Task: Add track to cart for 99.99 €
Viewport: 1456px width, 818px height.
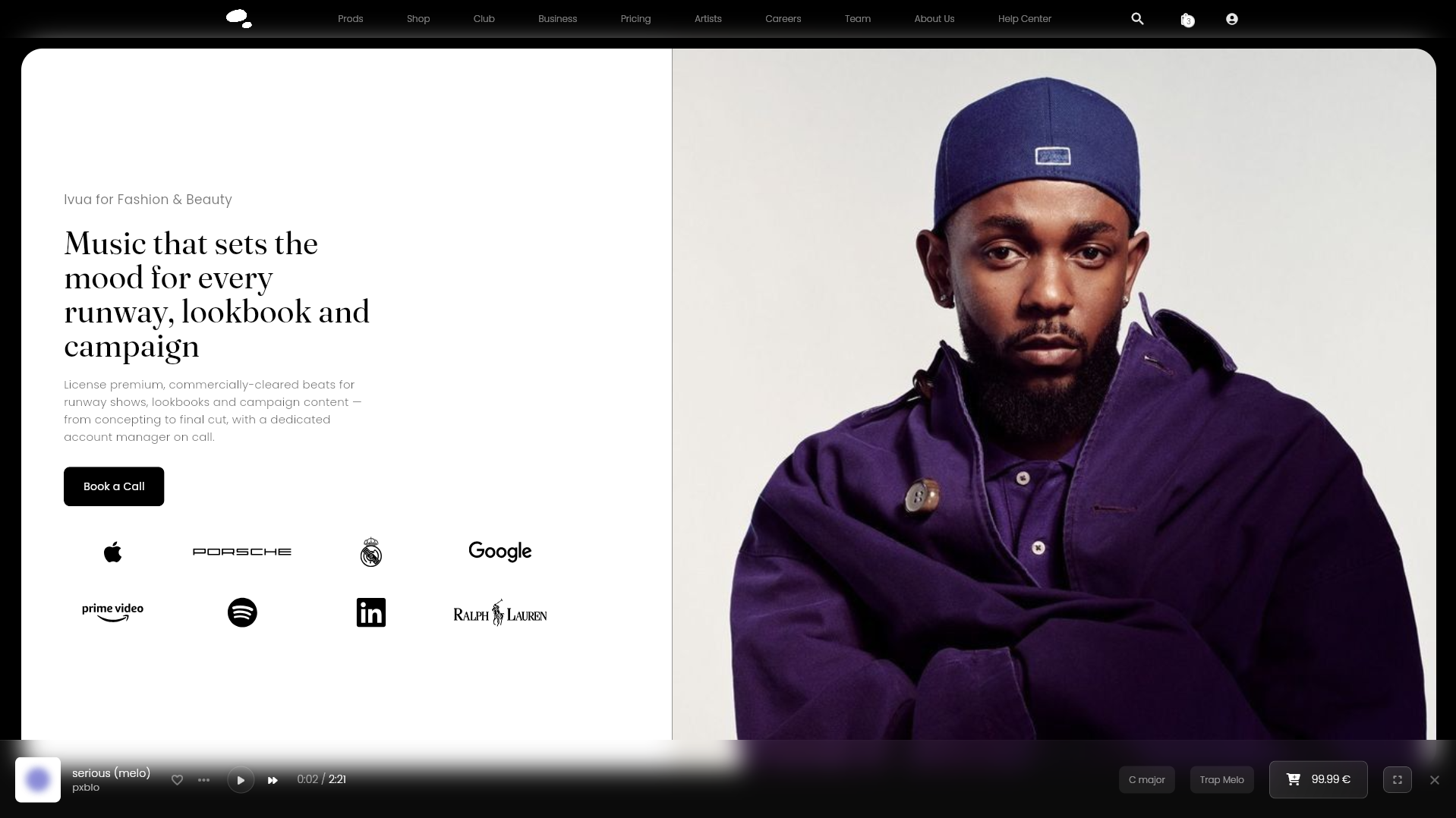Action: [x=1319, y=780]
